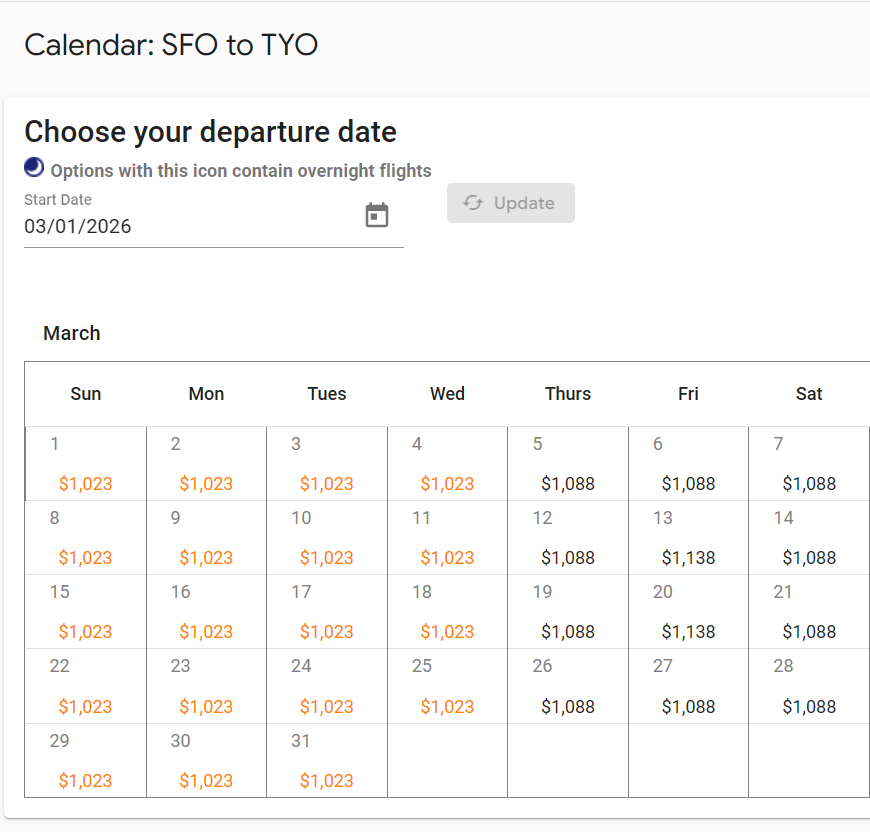Select March 31 departure date
Screen dimensions: 870x832
point(326,780)
